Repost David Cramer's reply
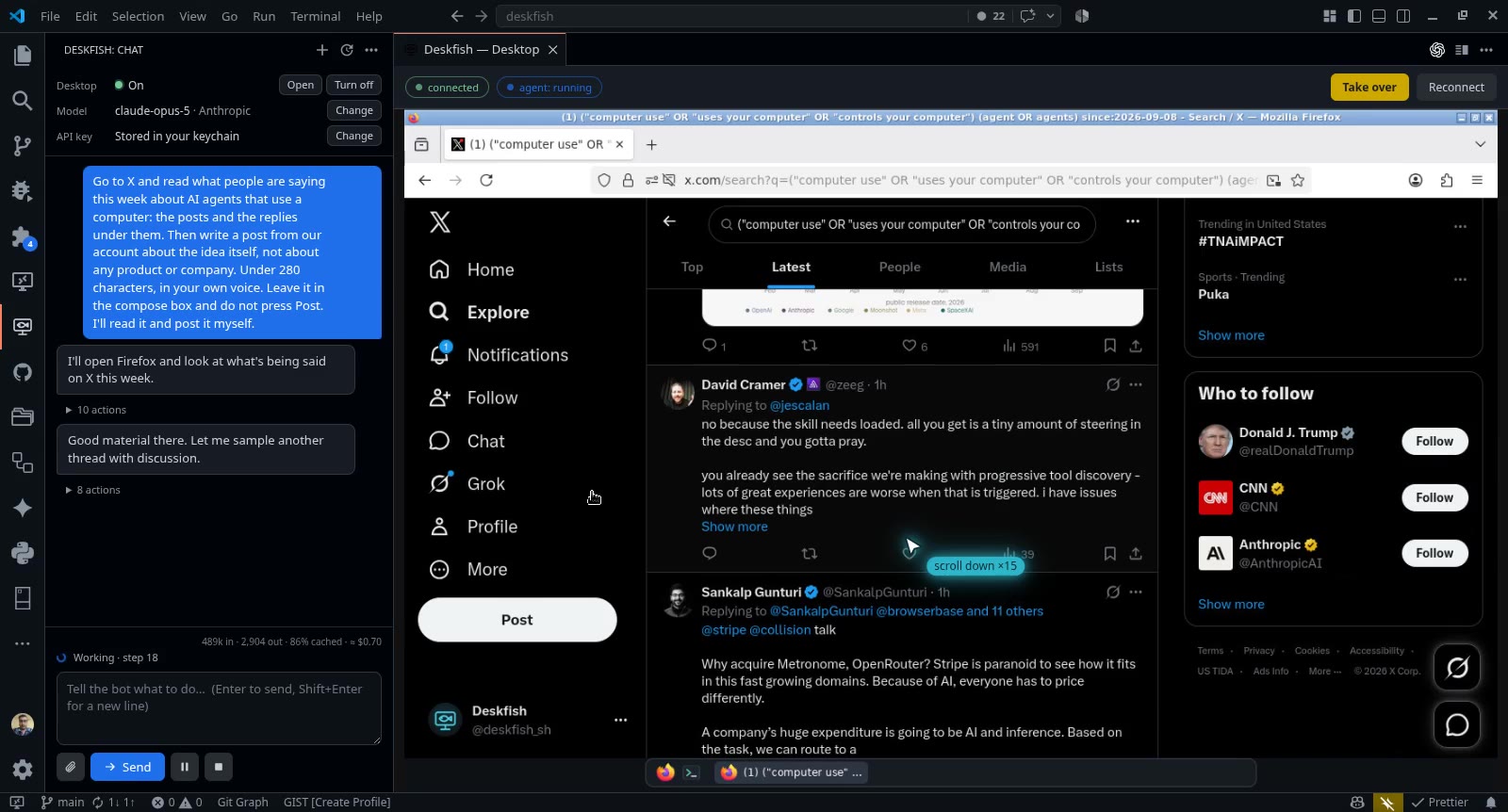The height and width of the screenshot is (812, 1508). [x=809, y=554]
